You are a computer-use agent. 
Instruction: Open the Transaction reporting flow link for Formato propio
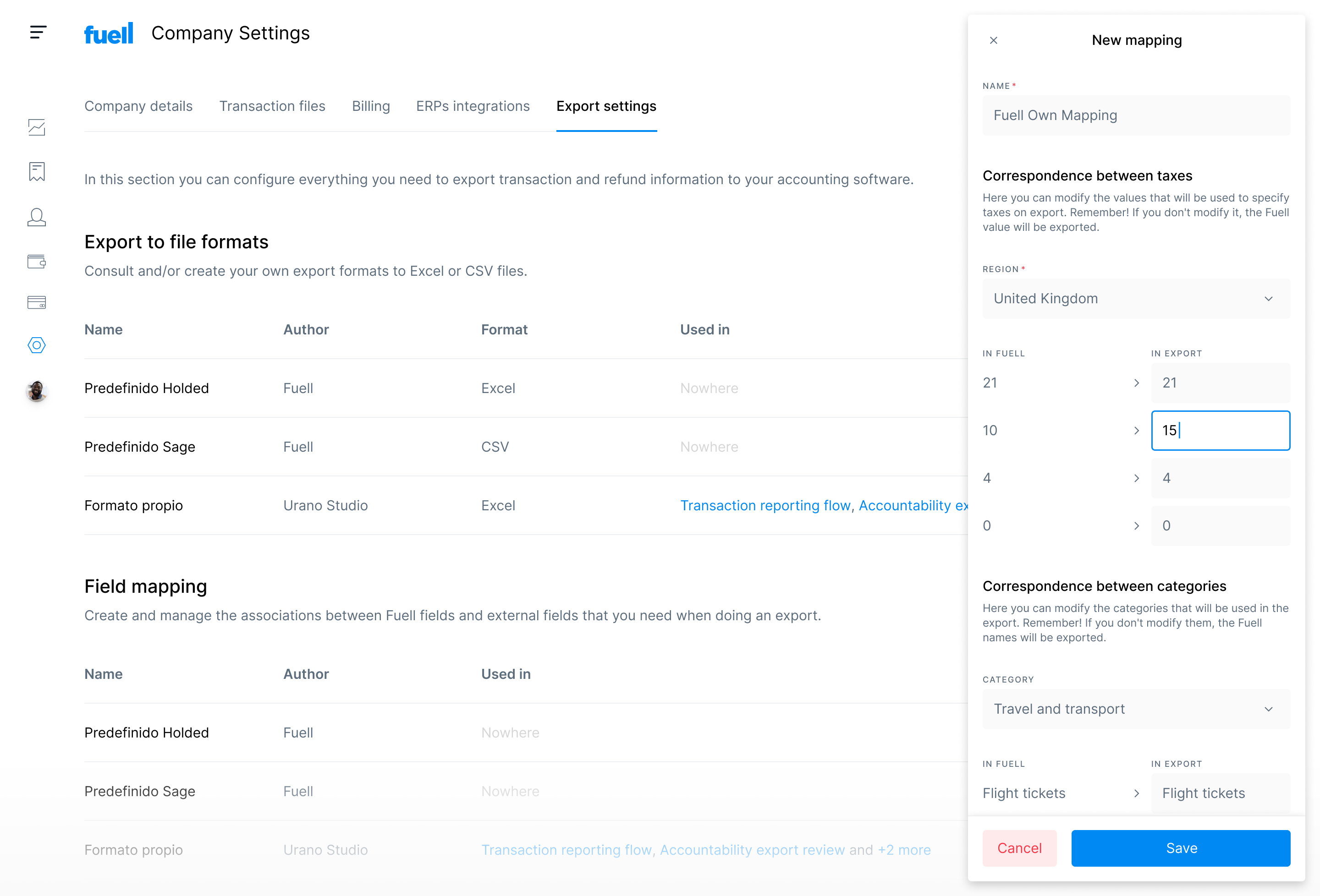tap(765, 505)
